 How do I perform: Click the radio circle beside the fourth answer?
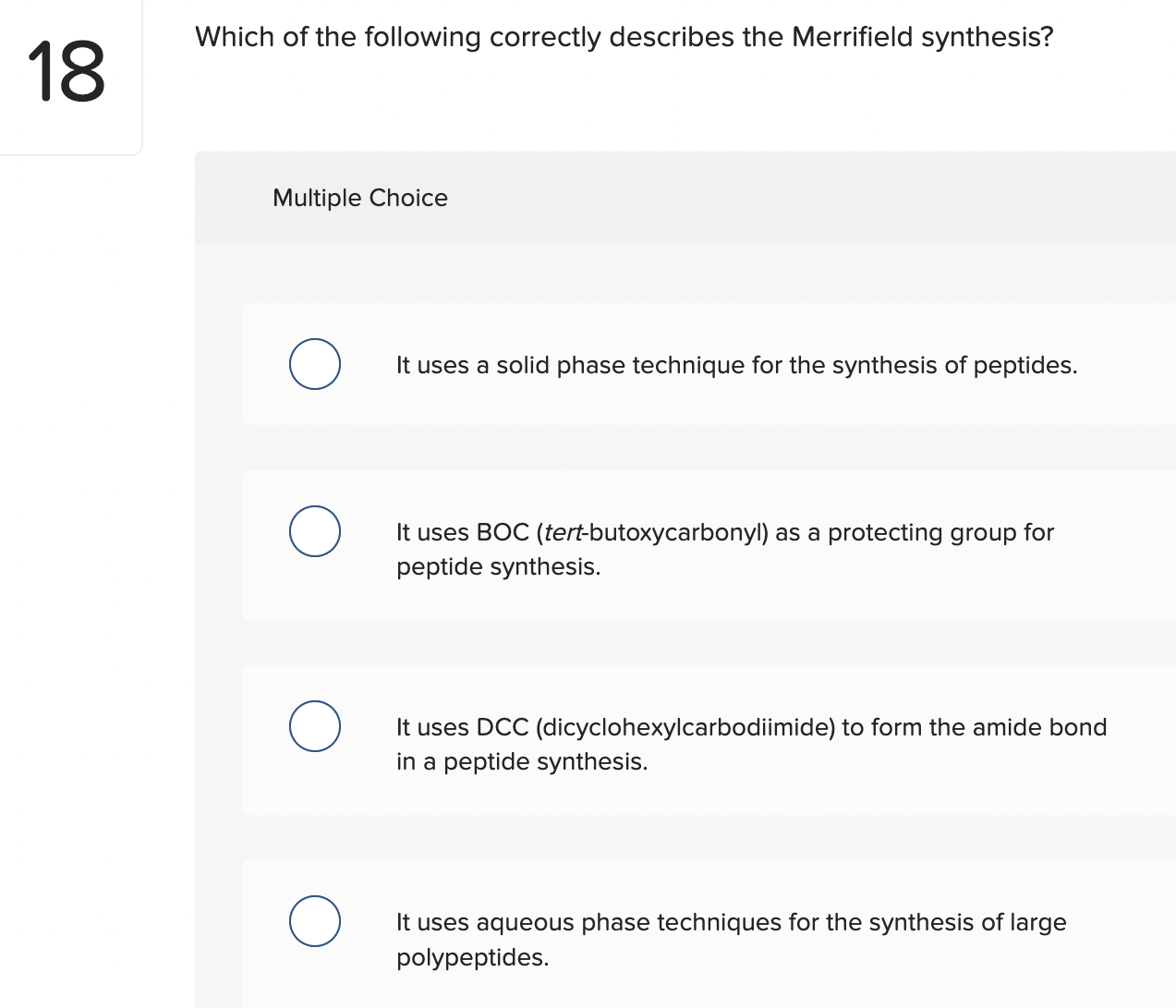pyautogui.click(x=315, y=921)
